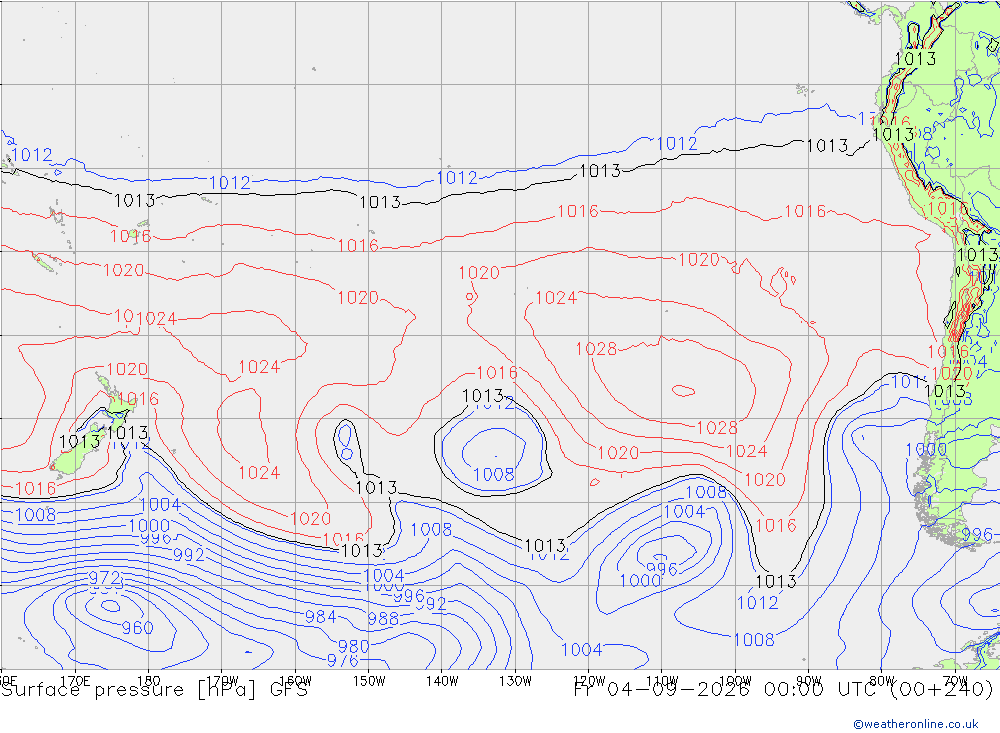
Task: Click the blue 988 isobar label
Action: [383, 618]
